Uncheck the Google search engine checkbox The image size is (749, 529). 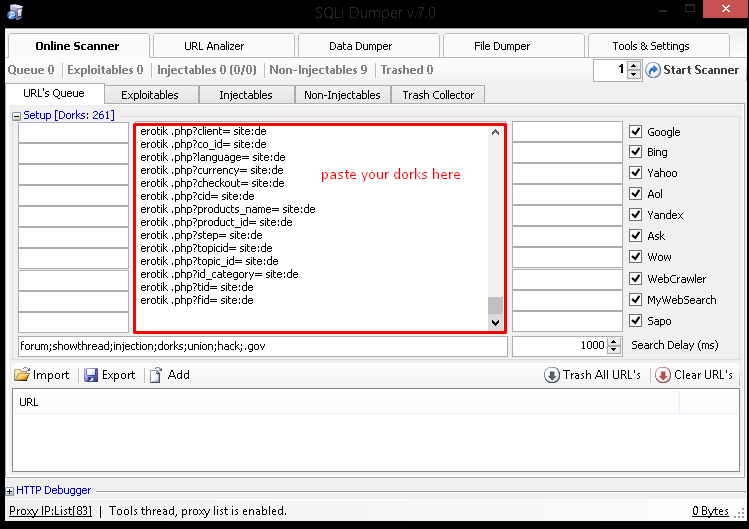pyautogui.click(x=636, y=132)
